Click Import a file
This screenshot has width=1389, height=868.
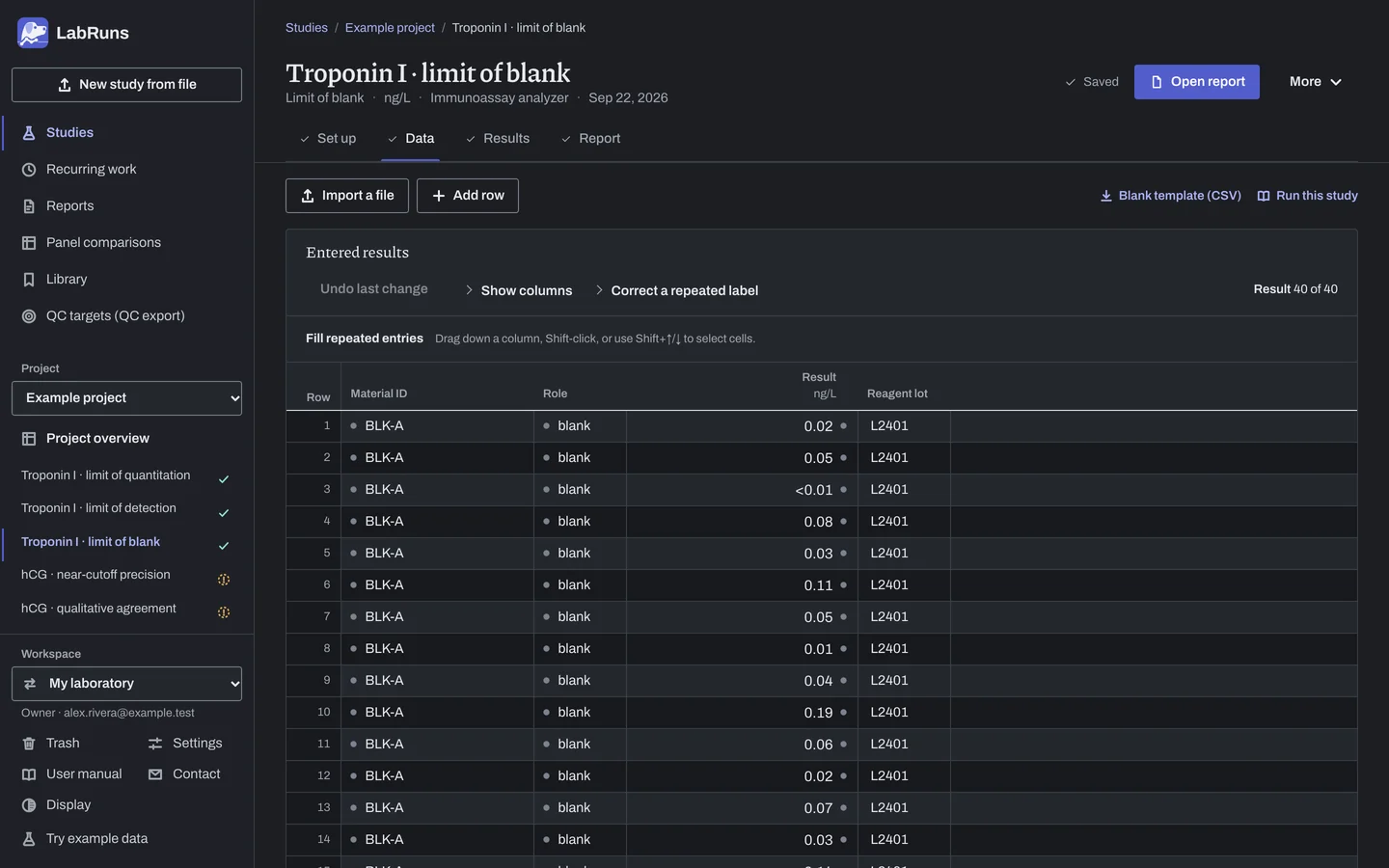pos(347,196)
